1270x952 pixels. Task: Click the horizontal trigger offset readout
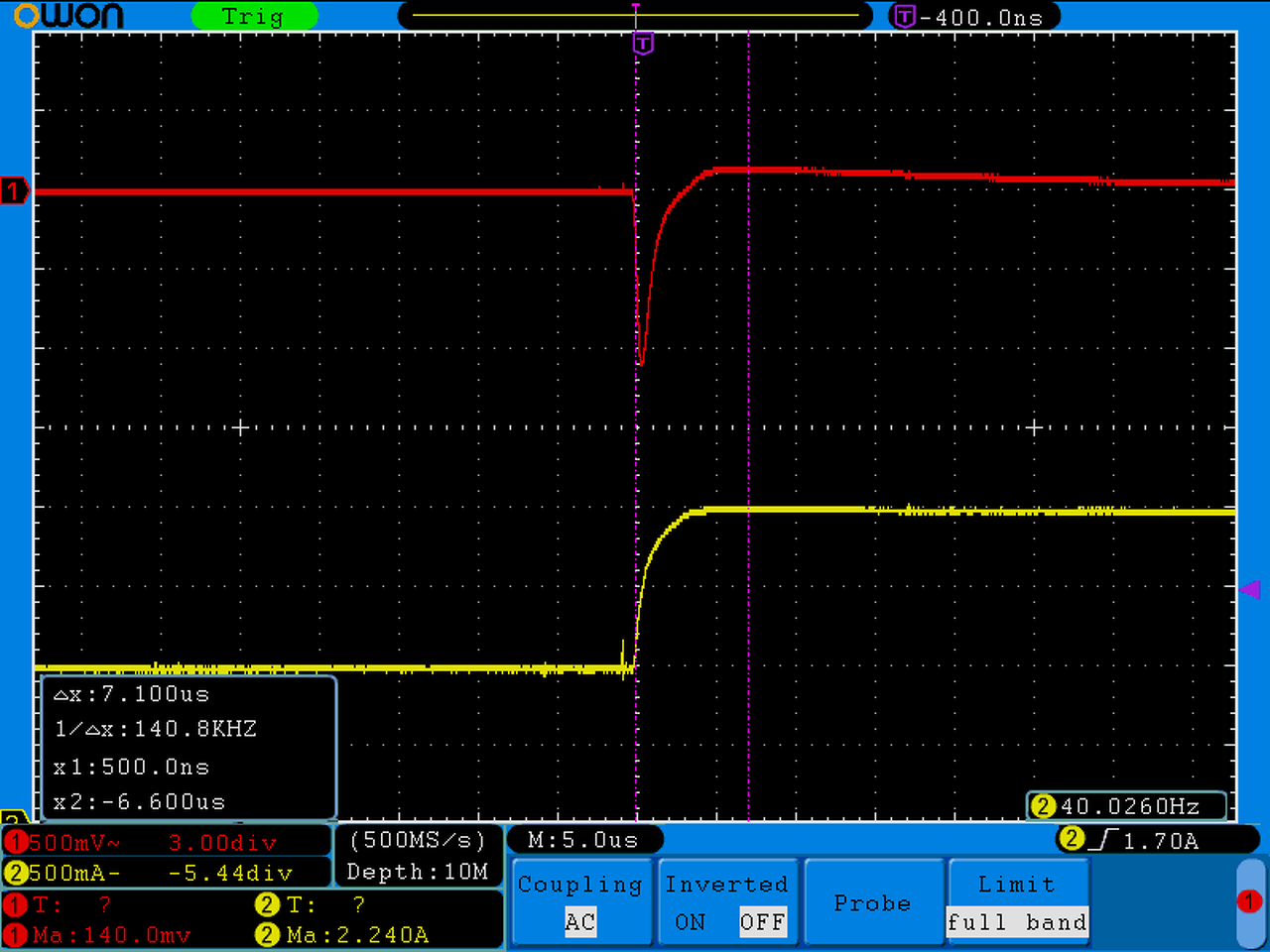[974, 16]
